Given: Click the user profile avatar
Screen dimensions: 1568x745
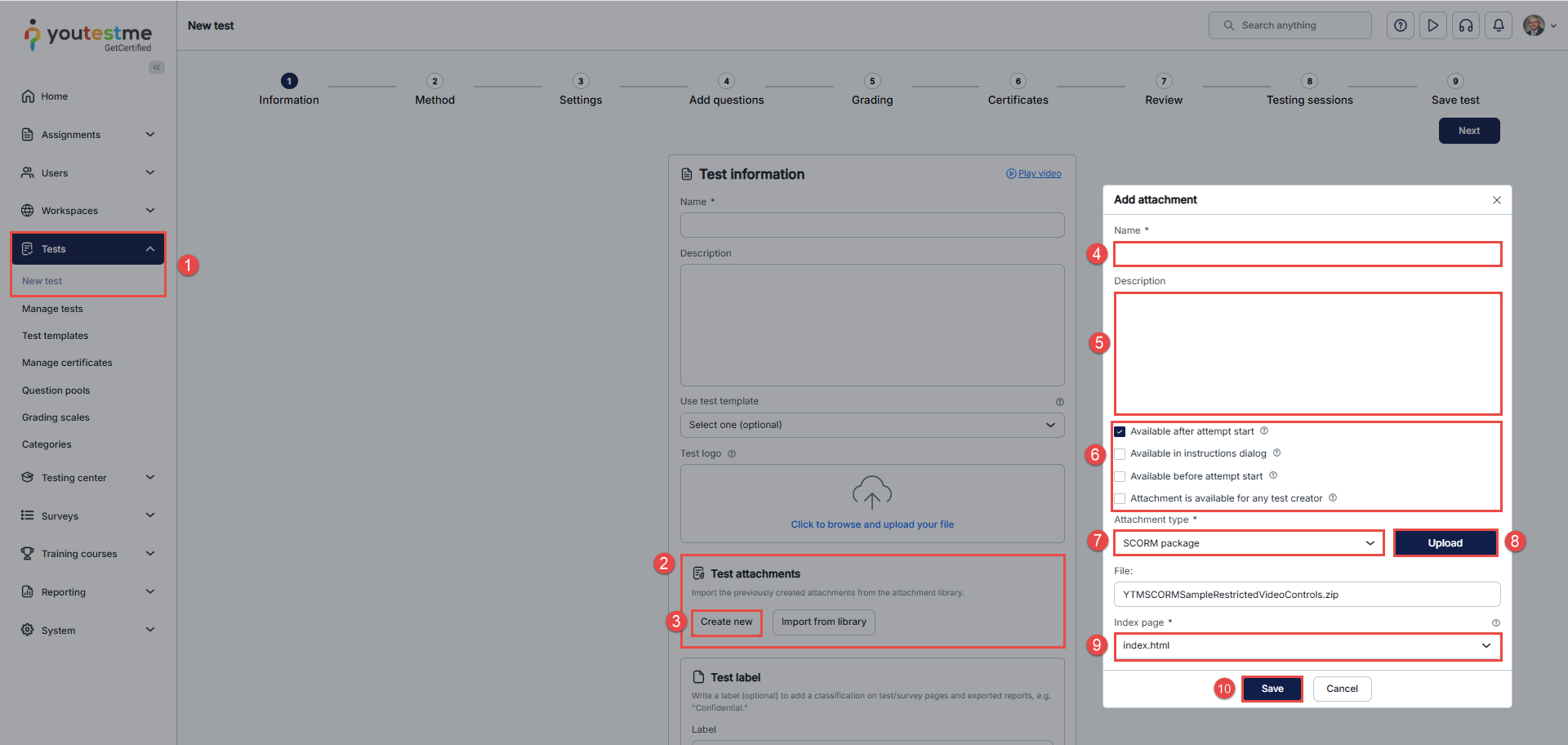Looking at the screenshot, I should (1534, 25).
